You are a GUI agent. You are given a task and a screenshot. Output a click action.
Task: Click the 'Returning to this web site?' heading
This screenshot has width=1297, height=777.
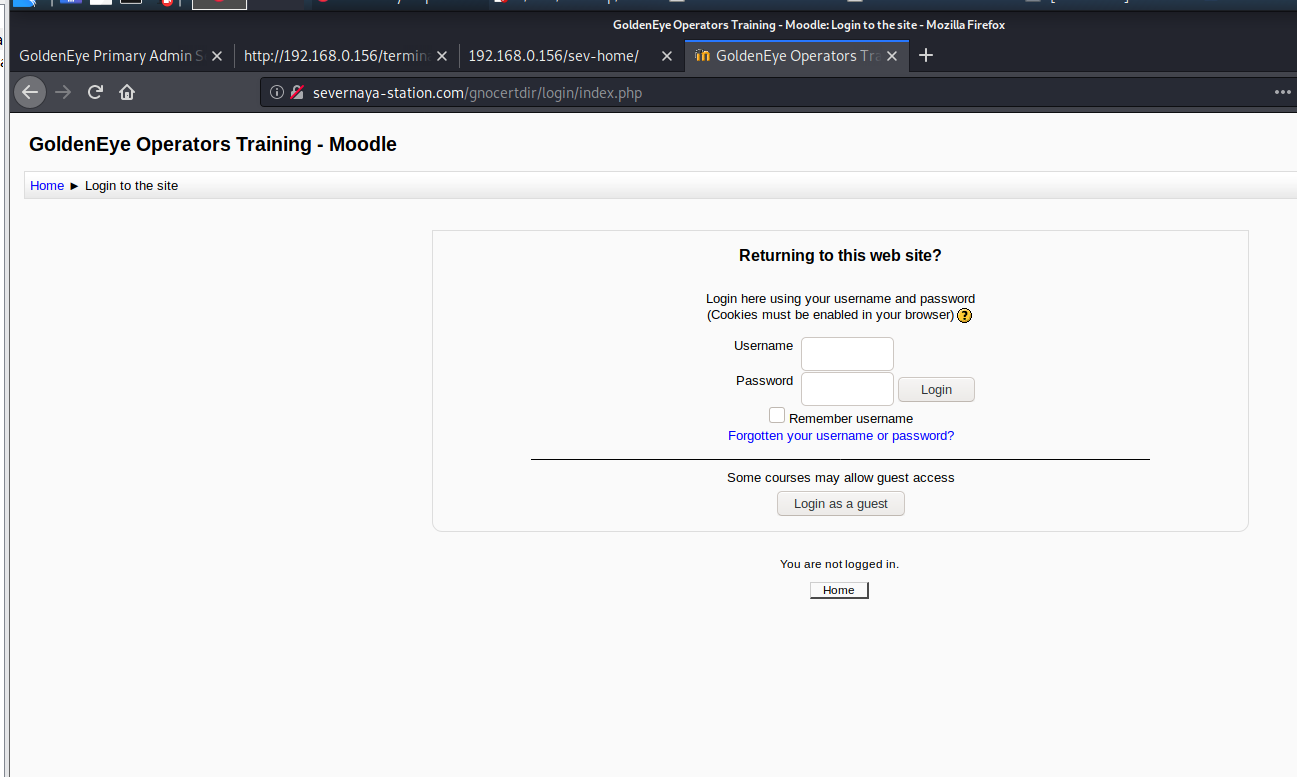(x=840, y=256)
